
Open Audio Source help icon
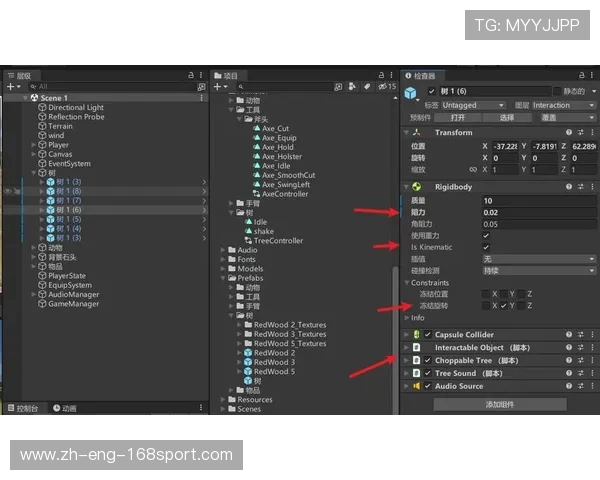click(x=569, y=386)
